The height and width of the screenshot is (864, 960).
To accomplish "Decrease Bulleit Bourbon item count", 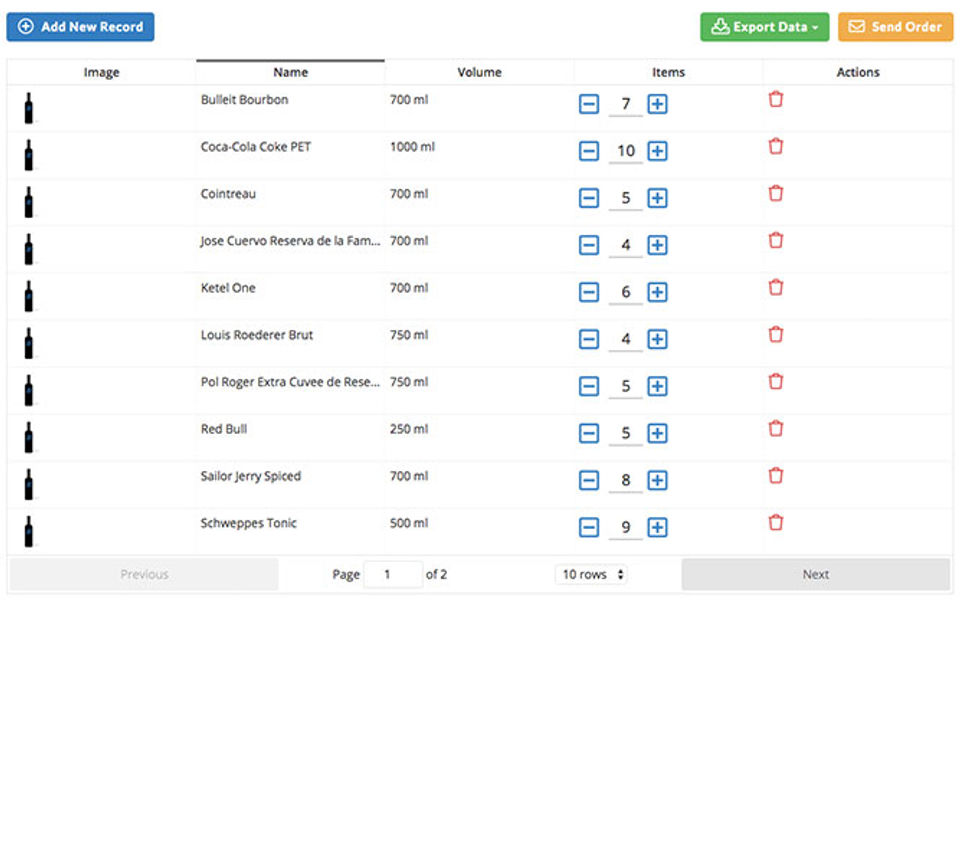I will tap(588, 104).
